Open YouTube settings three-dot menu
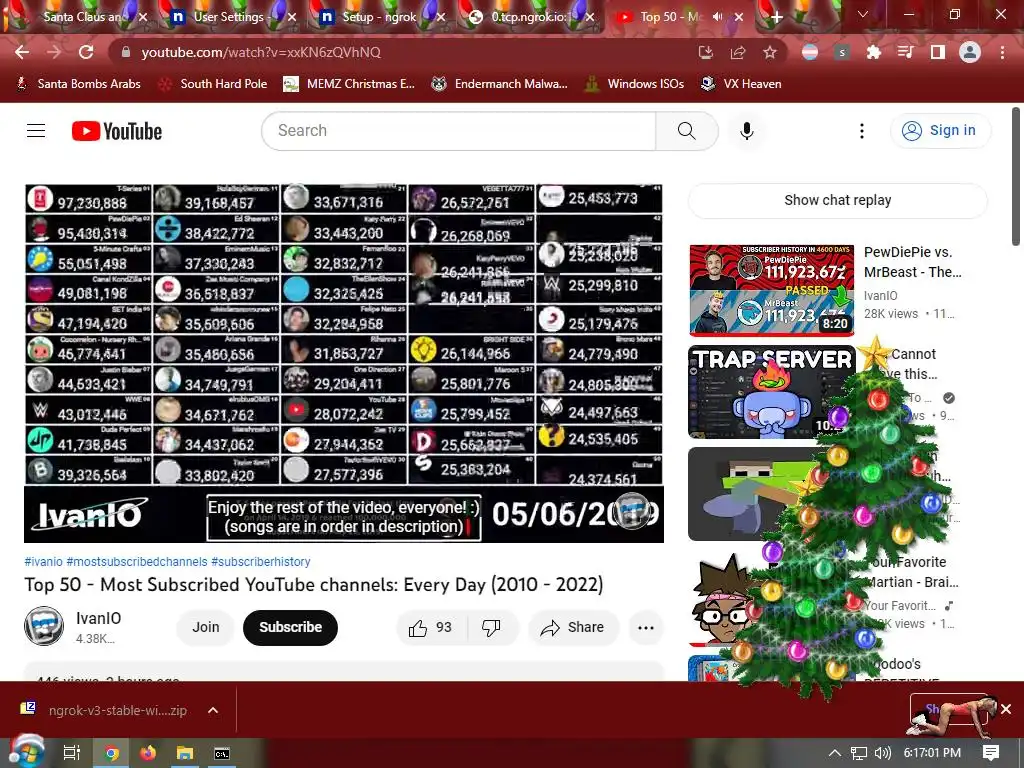Viewport: 1024px width, 768px height. click(862, 131)
